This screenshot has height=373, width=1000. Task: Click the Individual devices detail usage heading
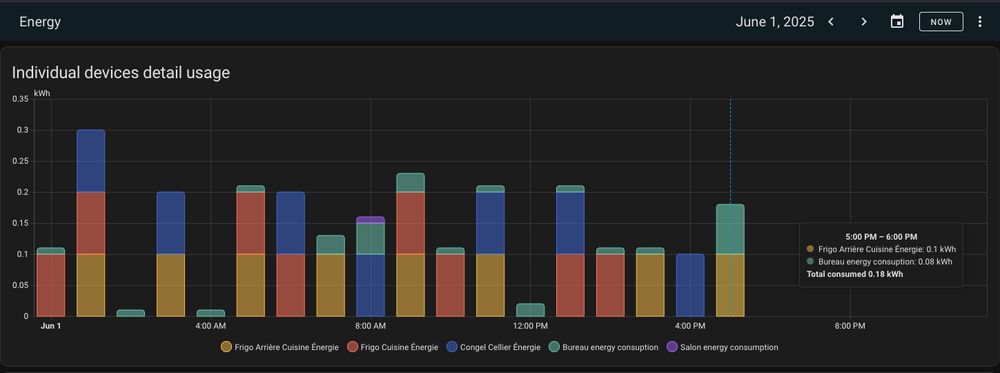(x=121, y=73)
